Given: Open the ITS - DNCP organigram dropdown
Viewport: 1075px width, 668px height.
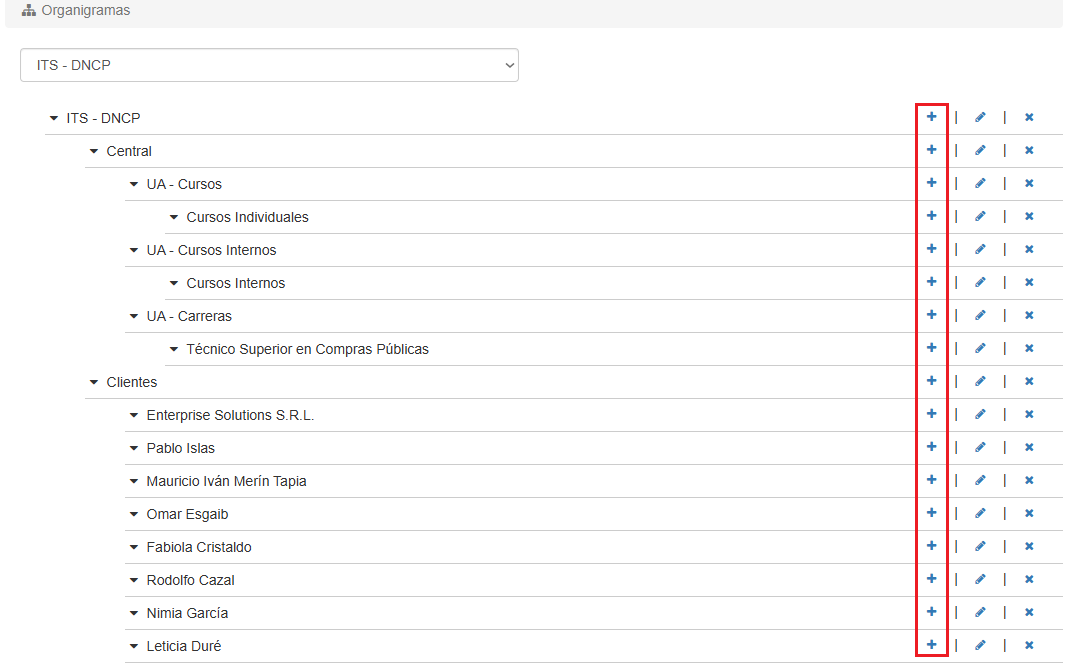Looking at the screenshot, I should [x=269, y=65].
